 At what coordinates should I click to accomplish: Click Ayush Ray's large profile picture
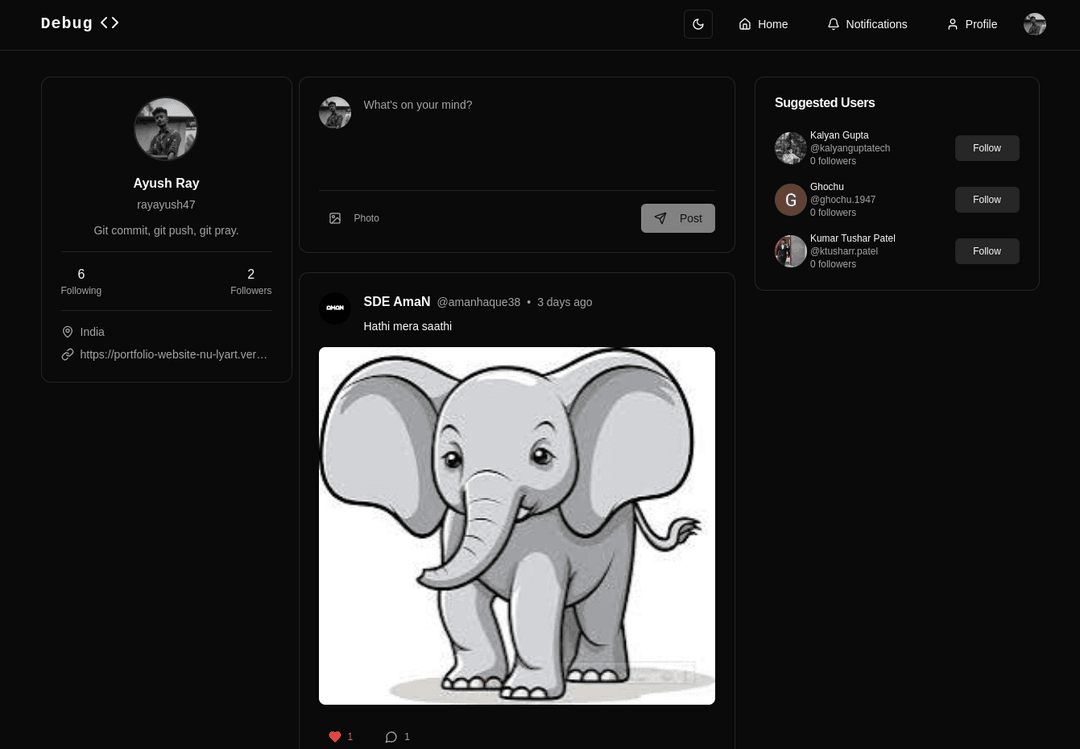click(x=166, y=129)
